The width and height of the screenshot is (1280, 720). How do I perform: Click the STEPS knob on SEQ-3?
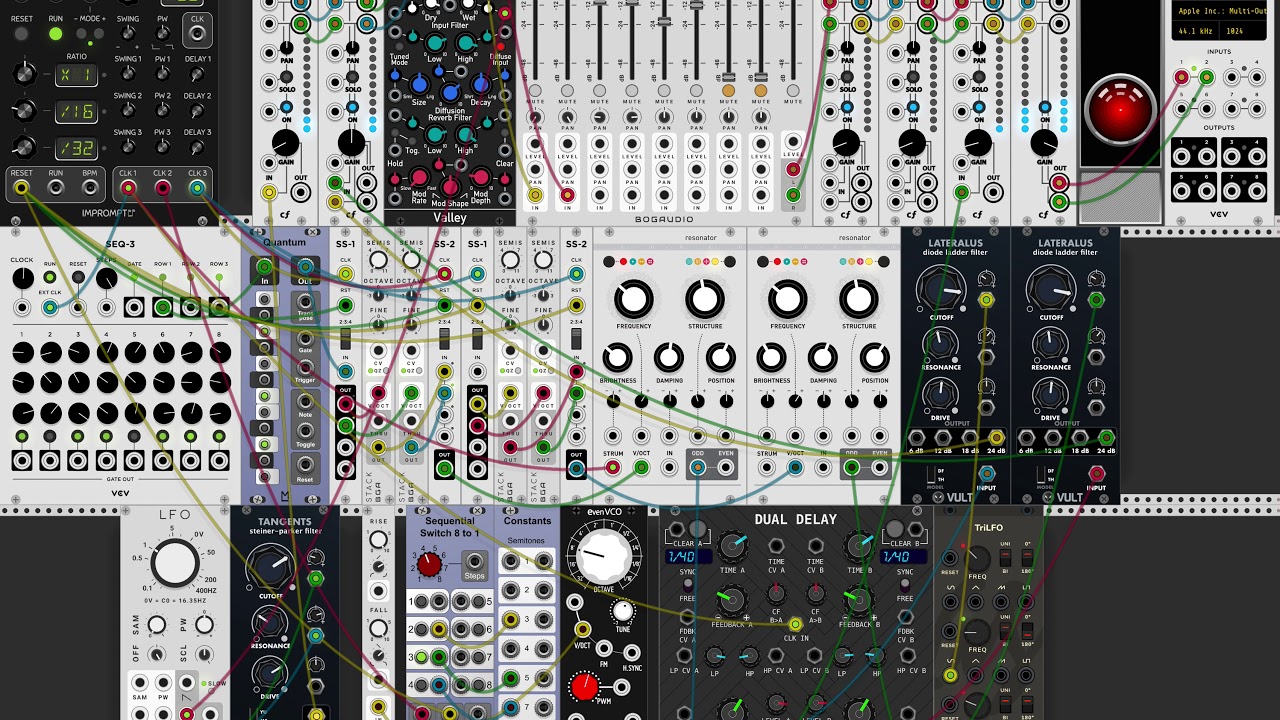[x=106, y=279]
